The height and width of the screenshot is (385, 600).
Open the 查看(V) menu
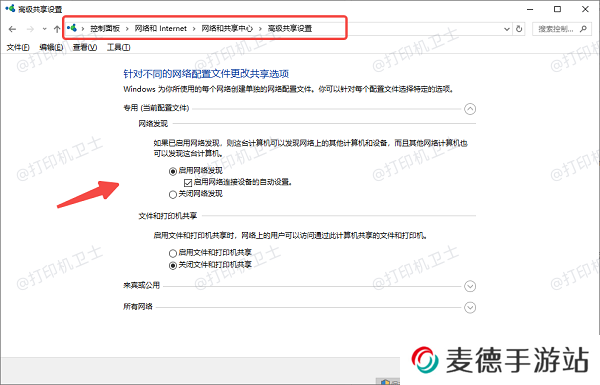point(85,47)
